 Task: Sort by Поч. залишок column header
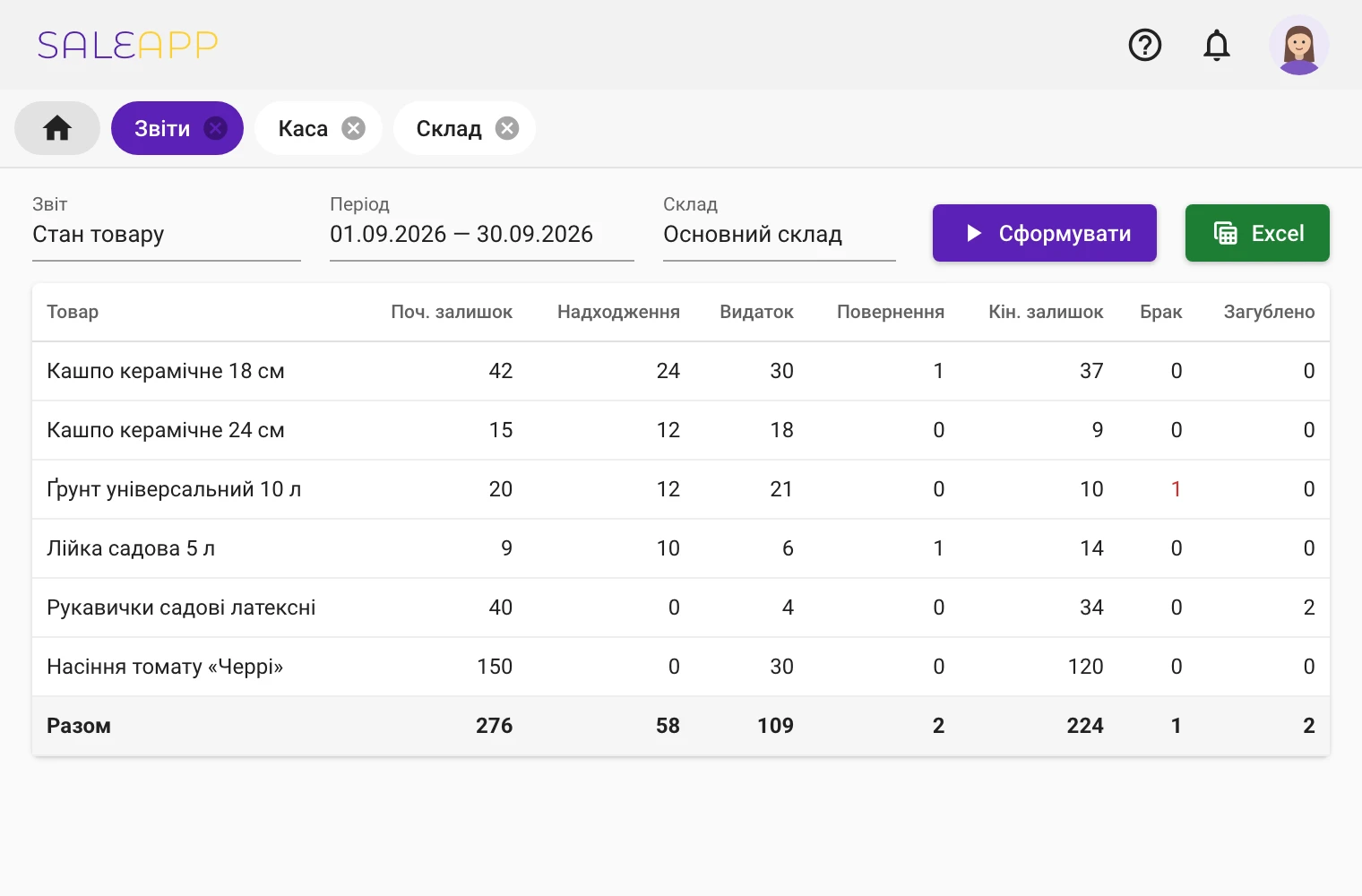tap(452, 312)
